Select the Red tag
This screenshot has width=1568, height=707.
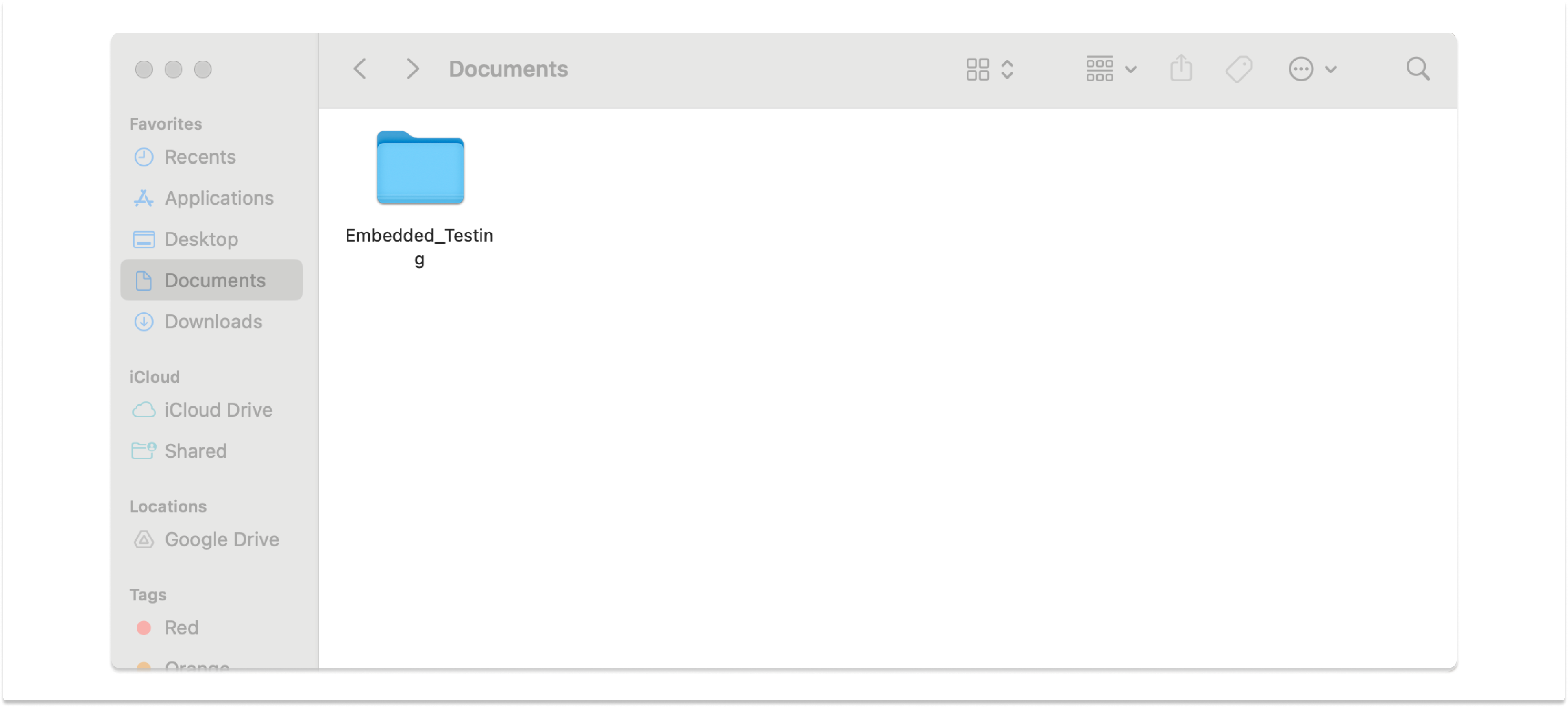(181, 628)
